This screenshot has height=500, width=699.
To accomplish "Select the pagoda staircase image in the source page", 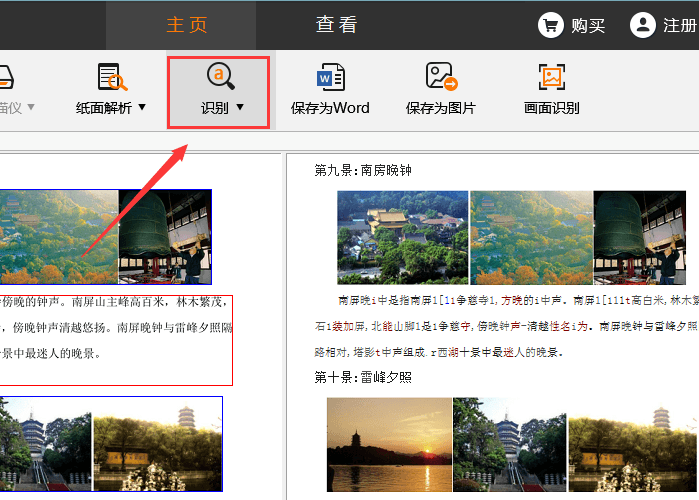I will [45, 444].
